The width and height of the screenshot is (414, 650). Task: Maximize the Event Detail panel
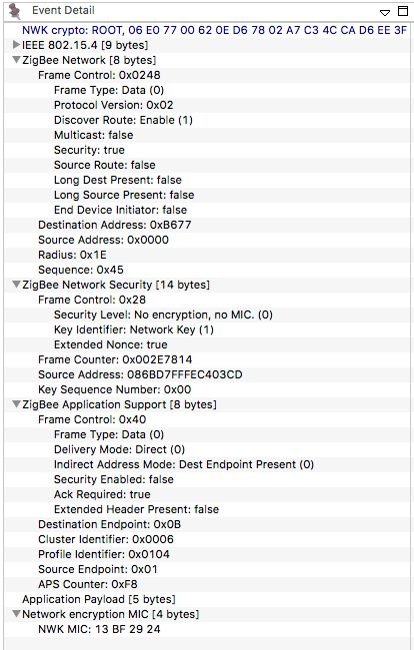403,11
